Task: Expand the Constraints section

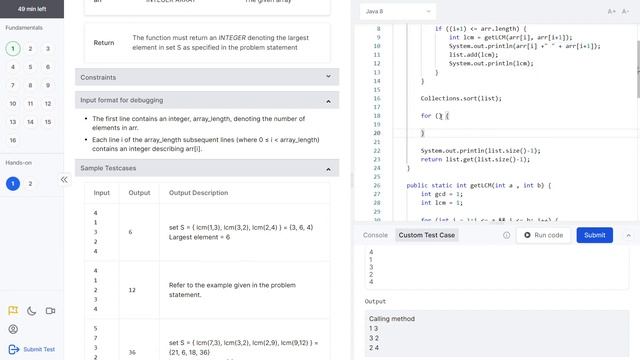Action: (207, 77)
